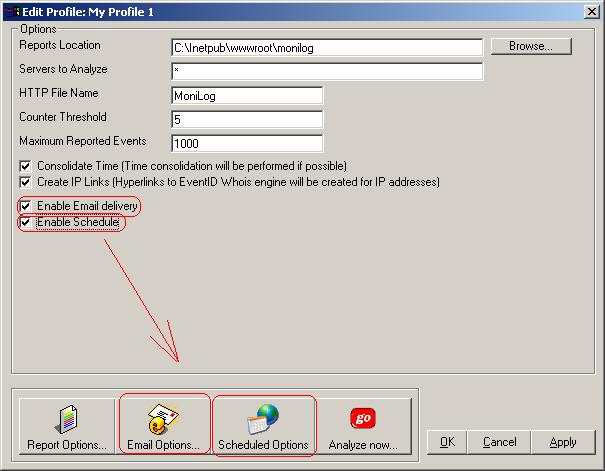Image resolution: width=605 pixels, height=471 pixels.
Task: Click the Counter Threshold input box
Action: click(x=247, y=119)
